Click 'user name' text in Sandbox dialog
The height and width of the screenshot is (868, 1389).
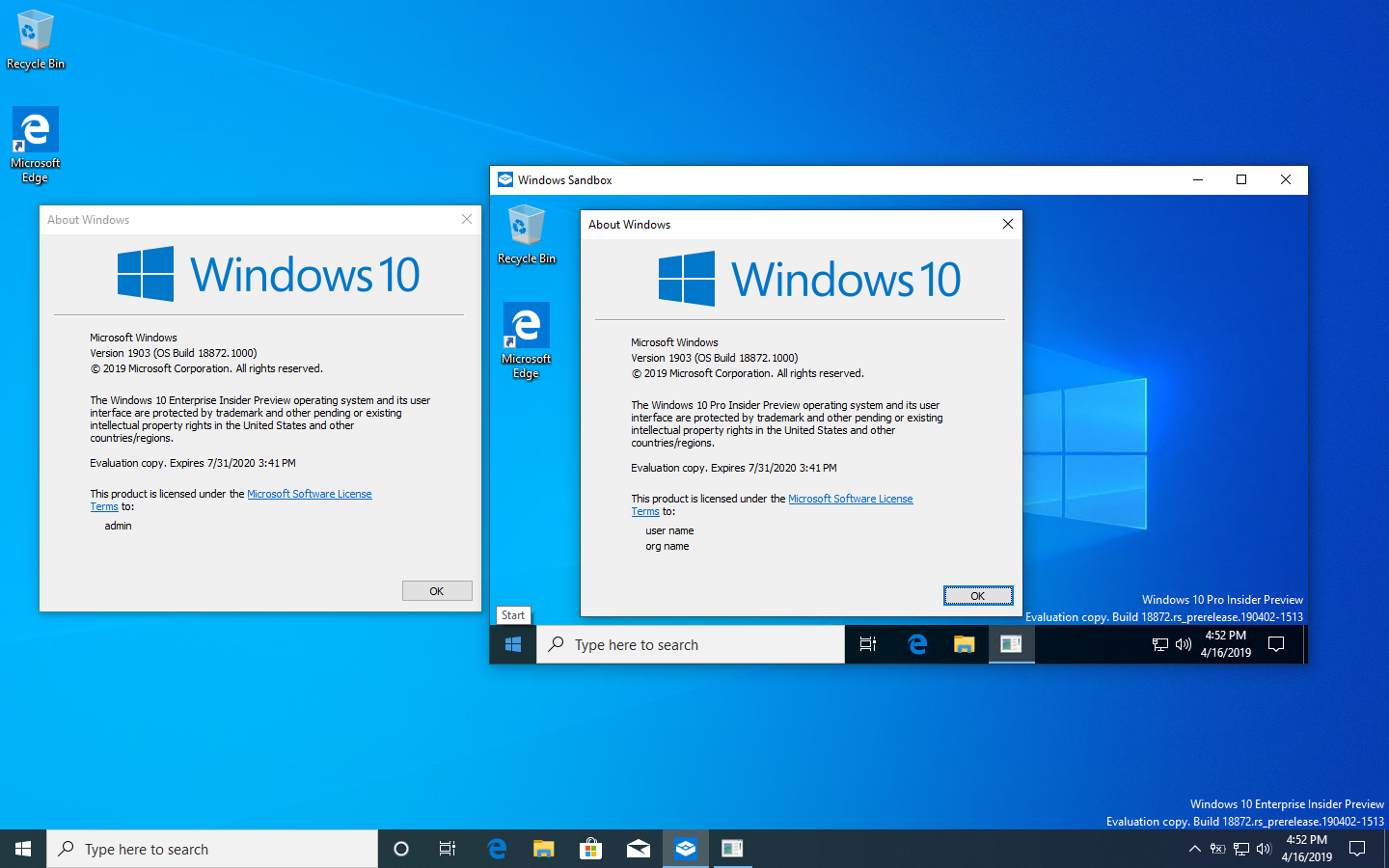click(x=669, y=530)
